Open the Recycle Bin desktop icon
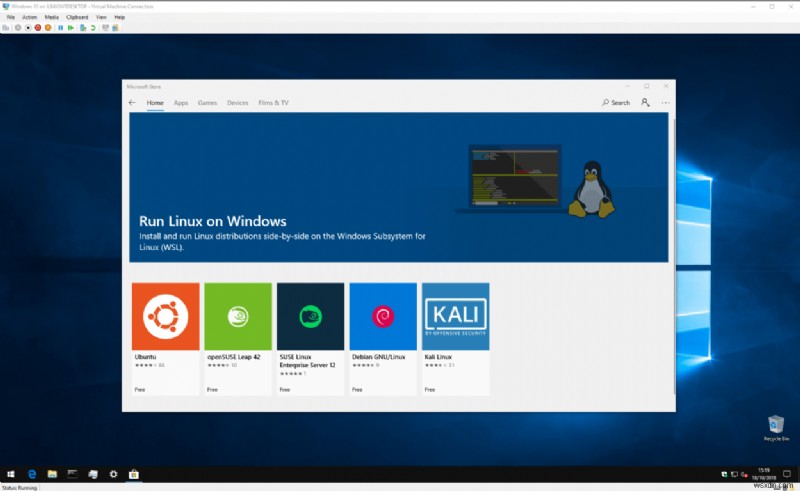The image size is (800, 491). tap(776, 428)
